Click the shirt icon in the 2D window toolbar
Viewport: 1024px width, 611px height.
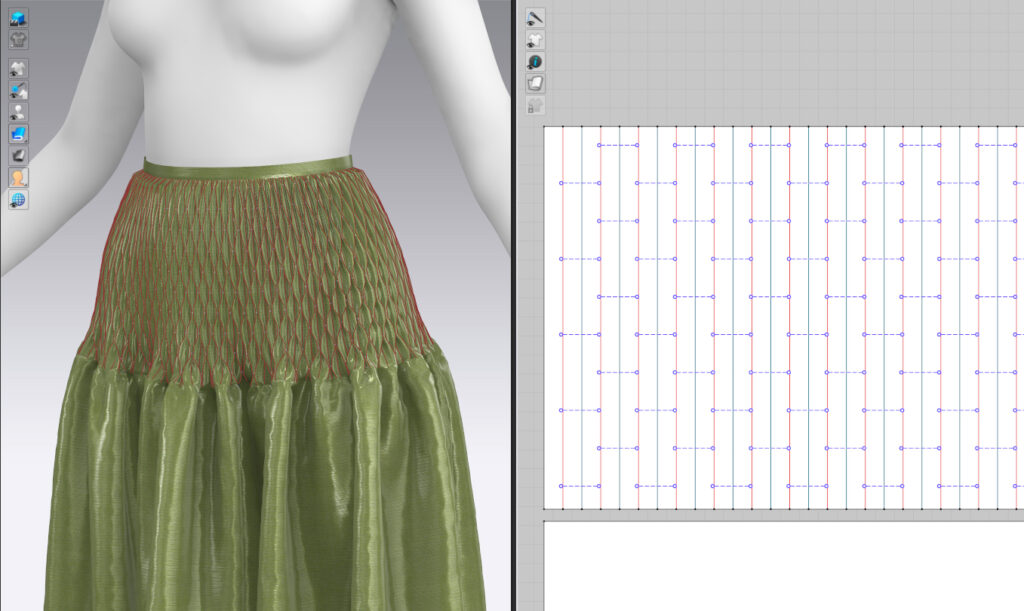pos(536,39)
